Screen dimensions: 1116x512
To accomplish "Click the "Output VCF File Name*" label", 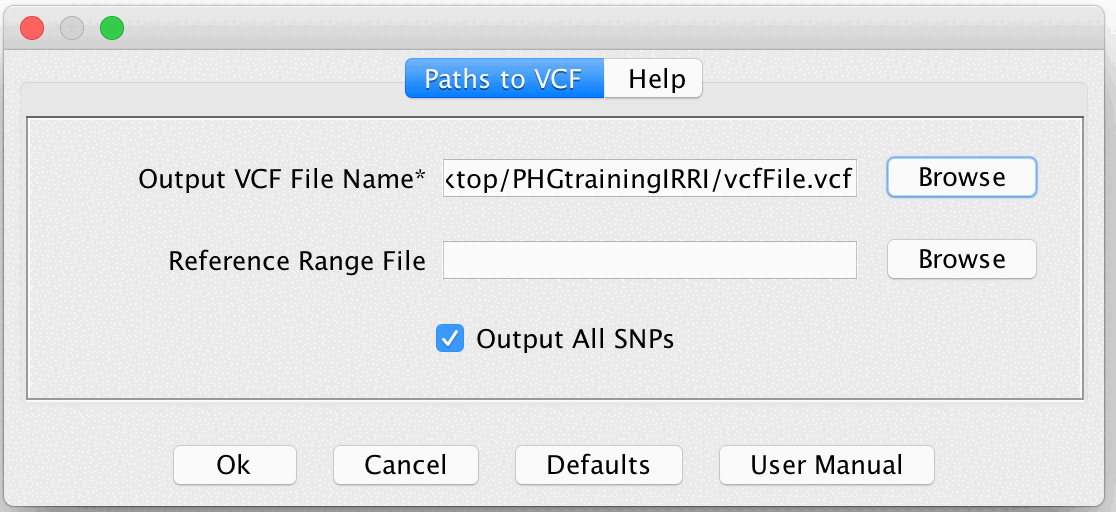I will click(x=282, y=180).
